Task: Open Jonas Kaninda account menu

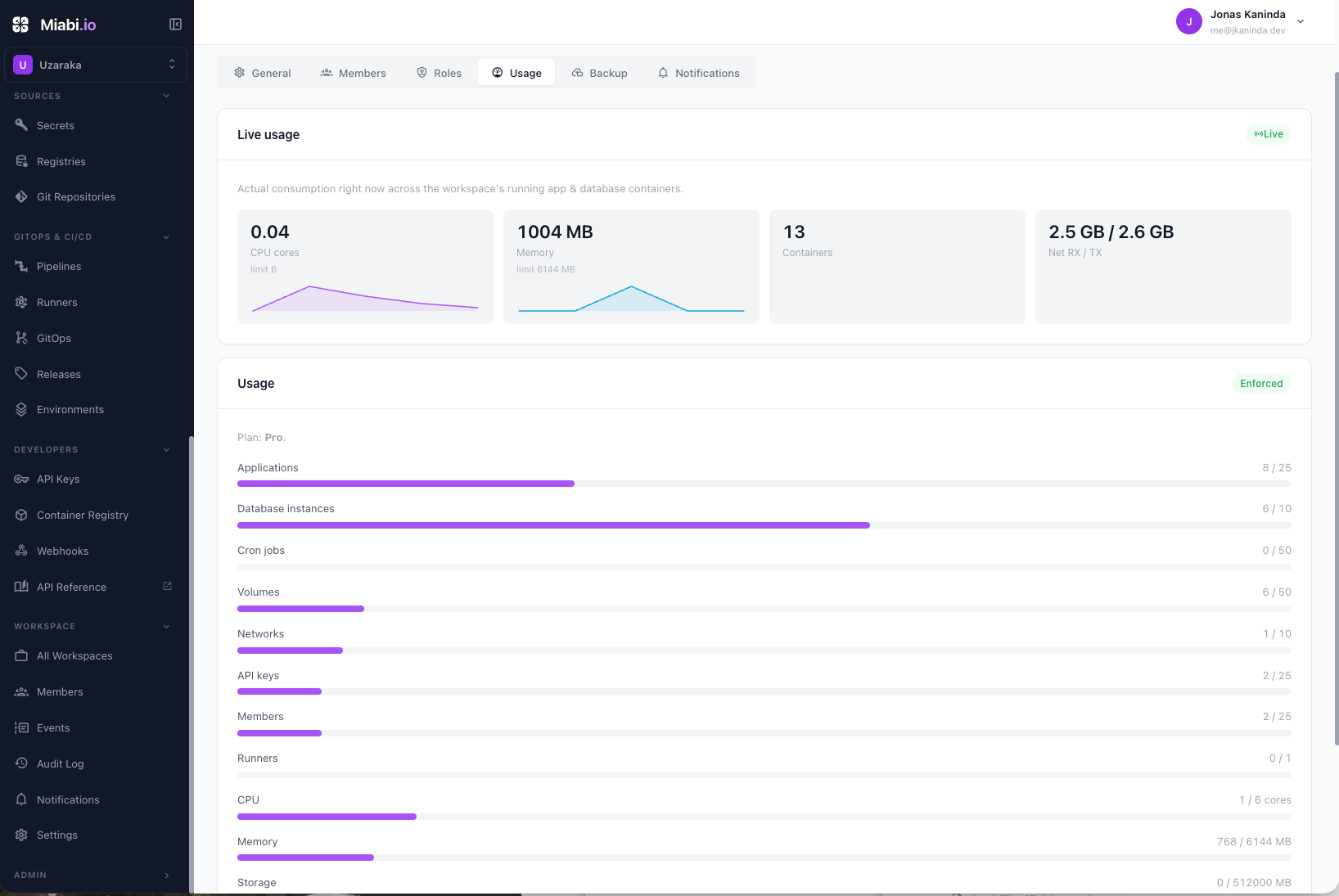Action: point(1241,21)
